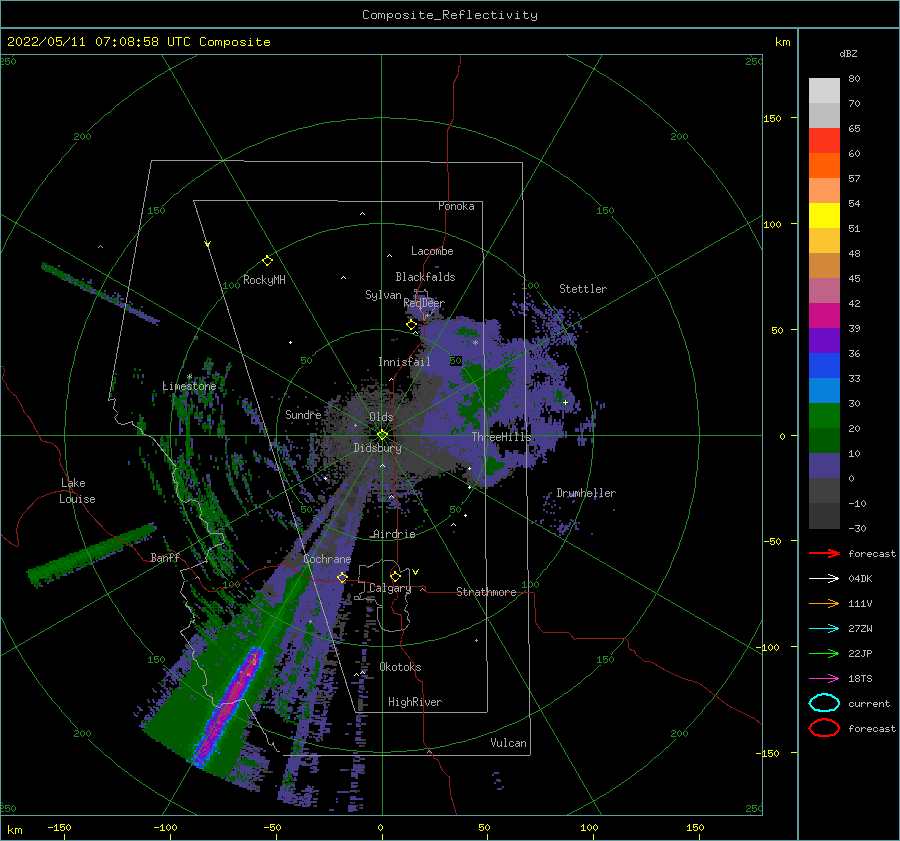Click the Blackfalds town label
The height and width of the screenshot is (841, 900).
pos(425,277)
